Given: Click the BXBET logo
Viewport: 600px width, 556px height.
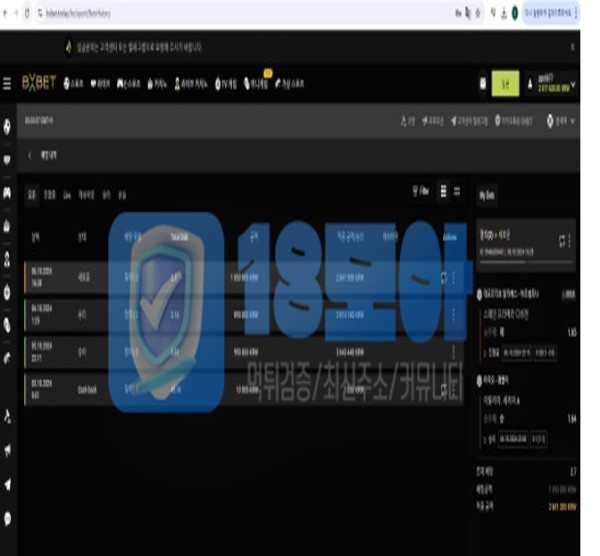Looking at the screenshot, I should [39, 83].
